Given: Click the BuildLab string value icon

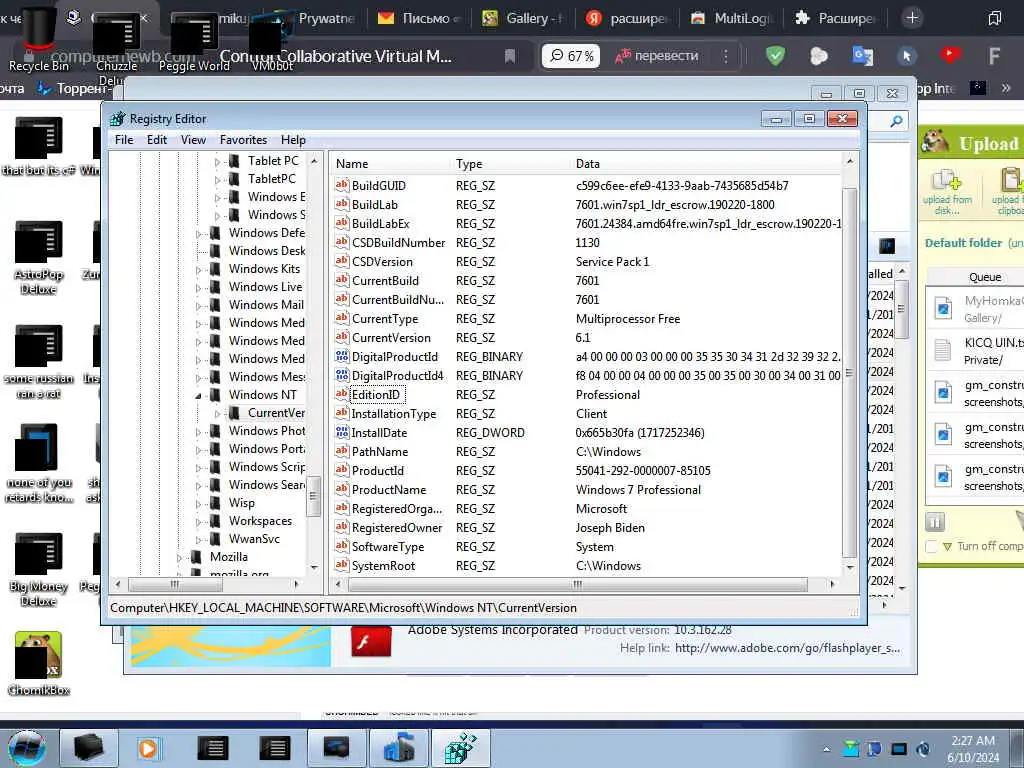Looking at the screenshot, I should 342,204.
